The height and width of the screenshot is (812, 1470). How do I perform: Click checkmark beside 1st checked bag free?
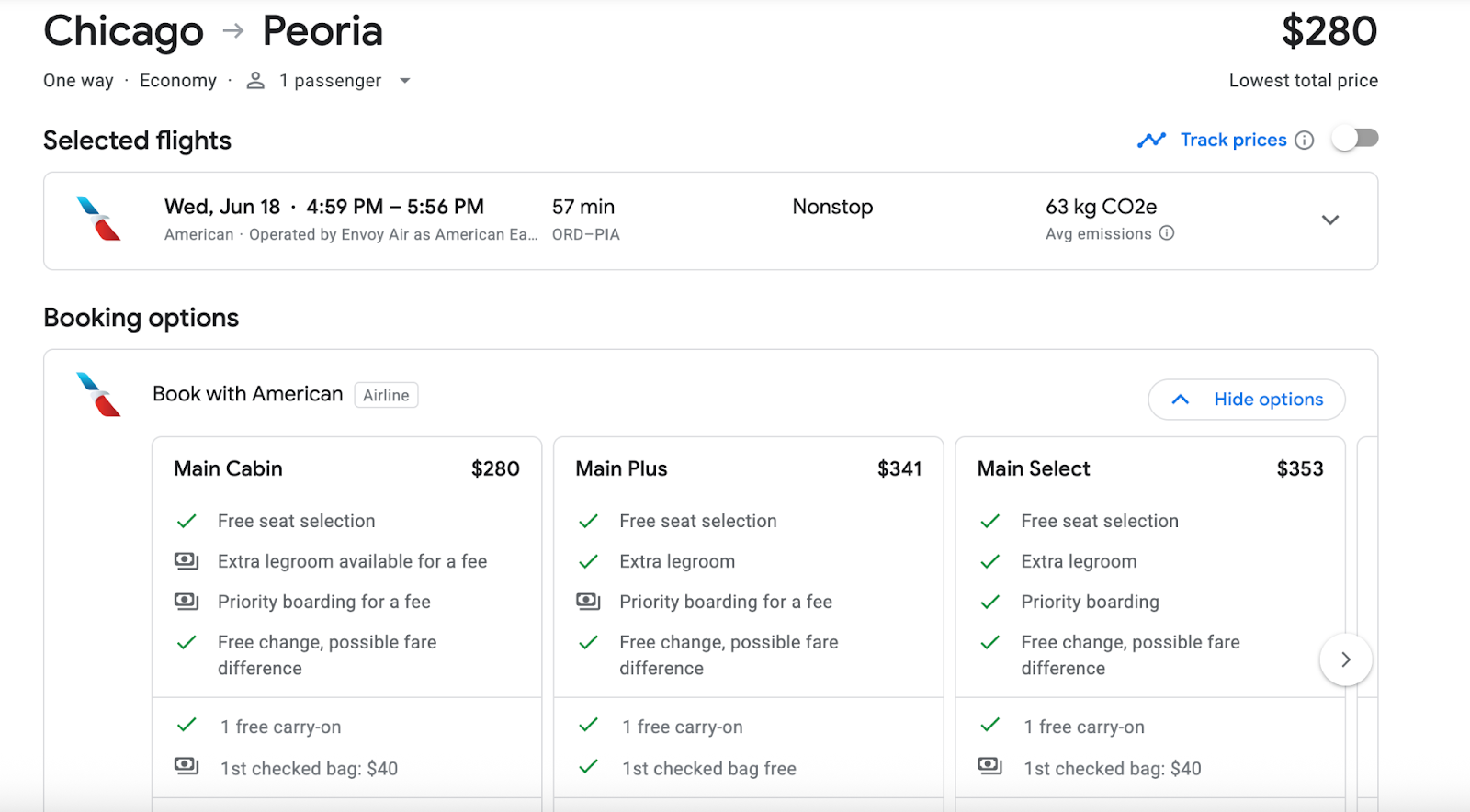588,765
